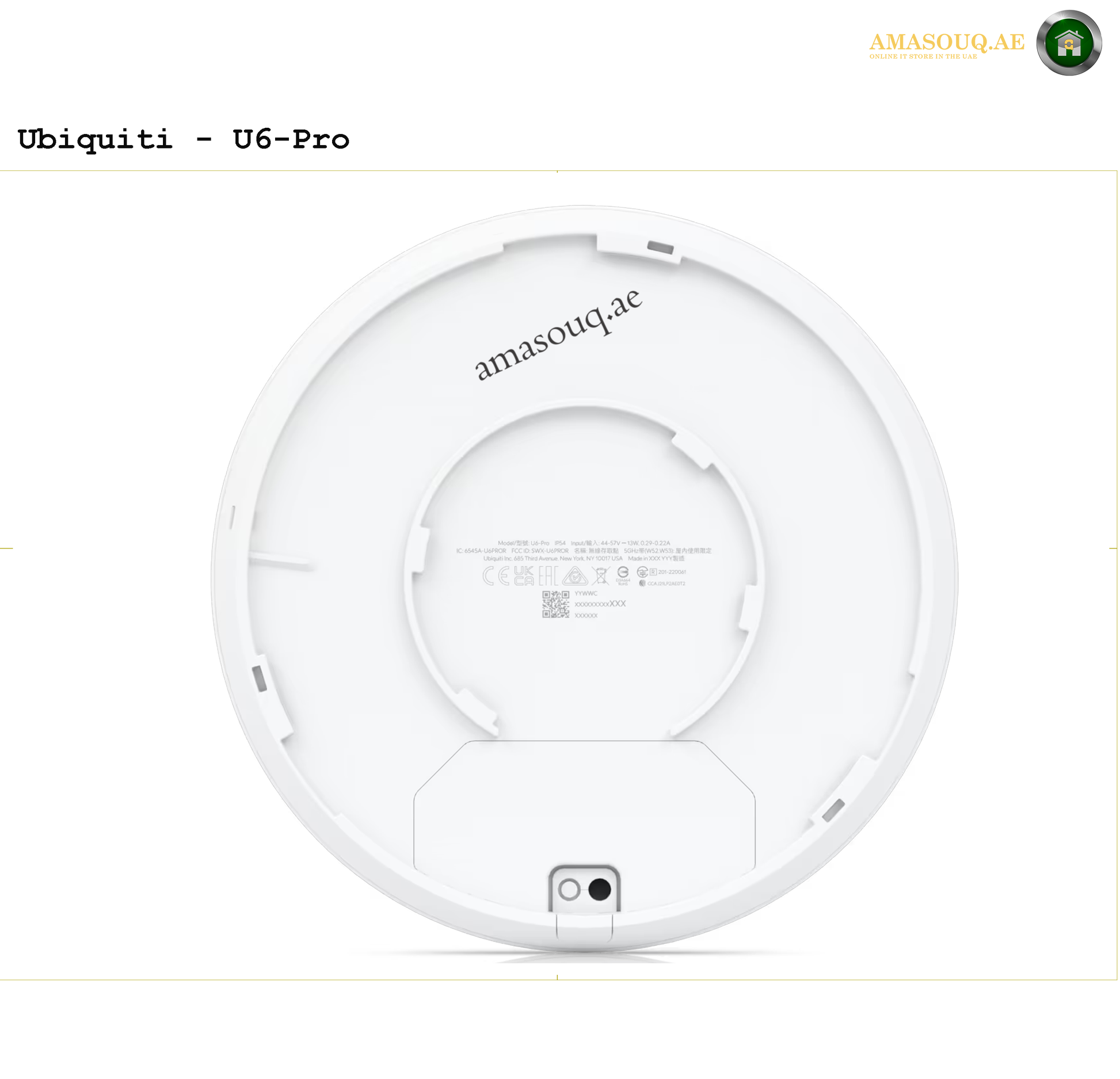The height and width of the screenshot is (1079, 1120).
Task: Click the RoHS compliance symbol
Action: point(623,576)
